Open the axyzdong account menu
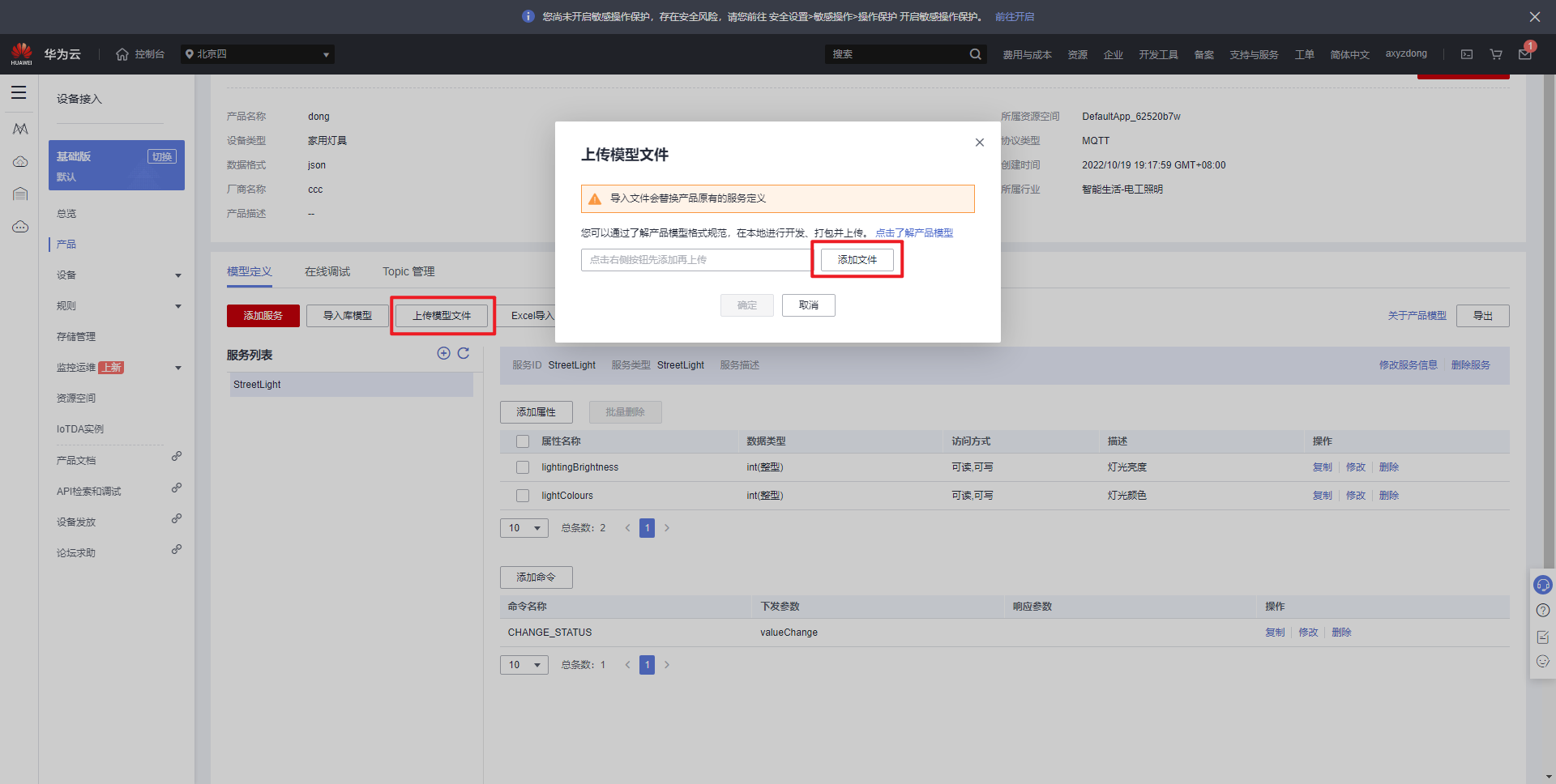The image size is (1556, 784). (1406, 53)
